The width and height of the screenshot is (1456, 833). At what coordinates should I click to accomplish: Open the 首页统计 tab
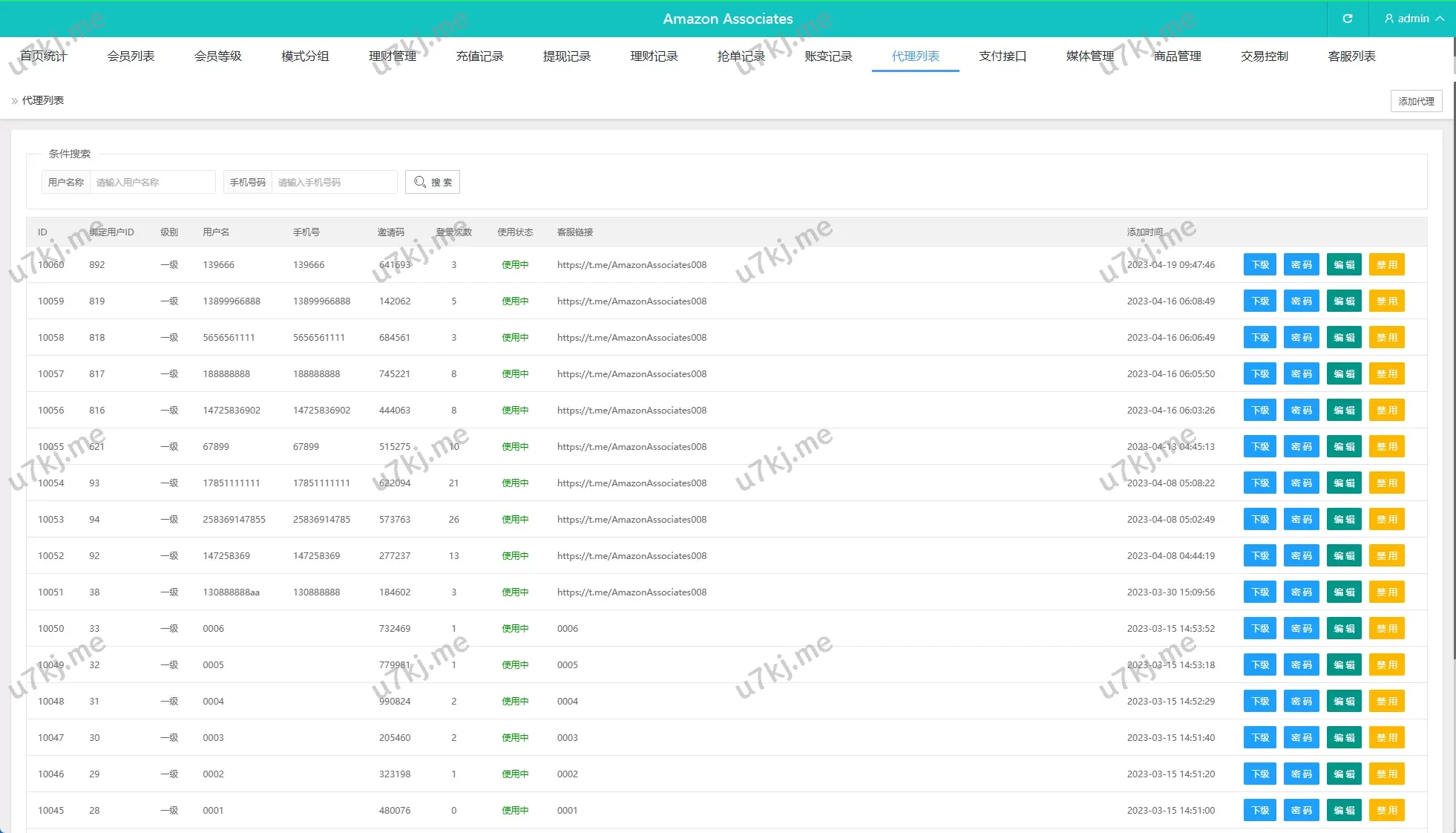pos(44,56)
